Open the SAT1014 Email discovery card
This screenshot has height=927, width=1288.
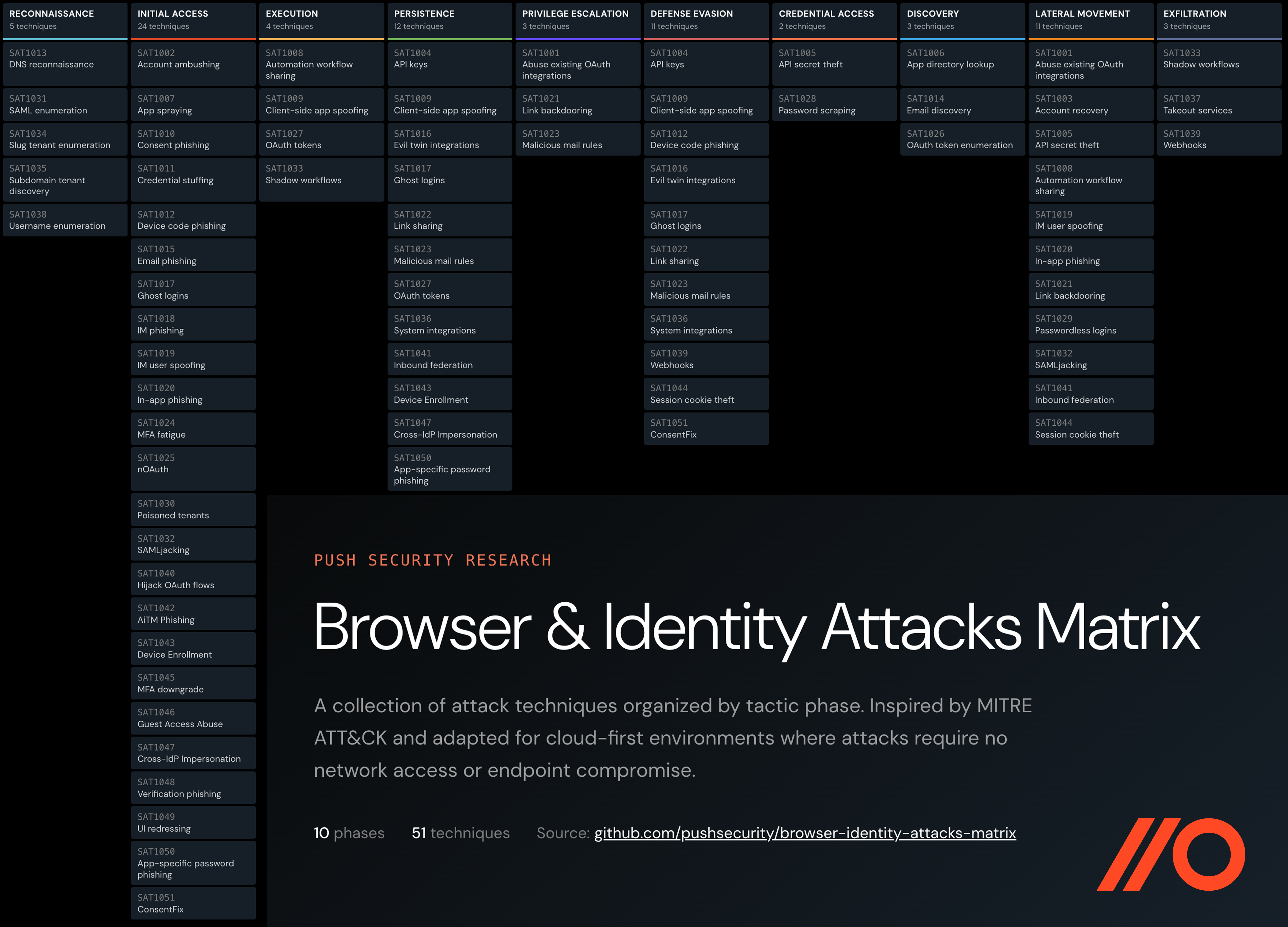pos(963,105)
